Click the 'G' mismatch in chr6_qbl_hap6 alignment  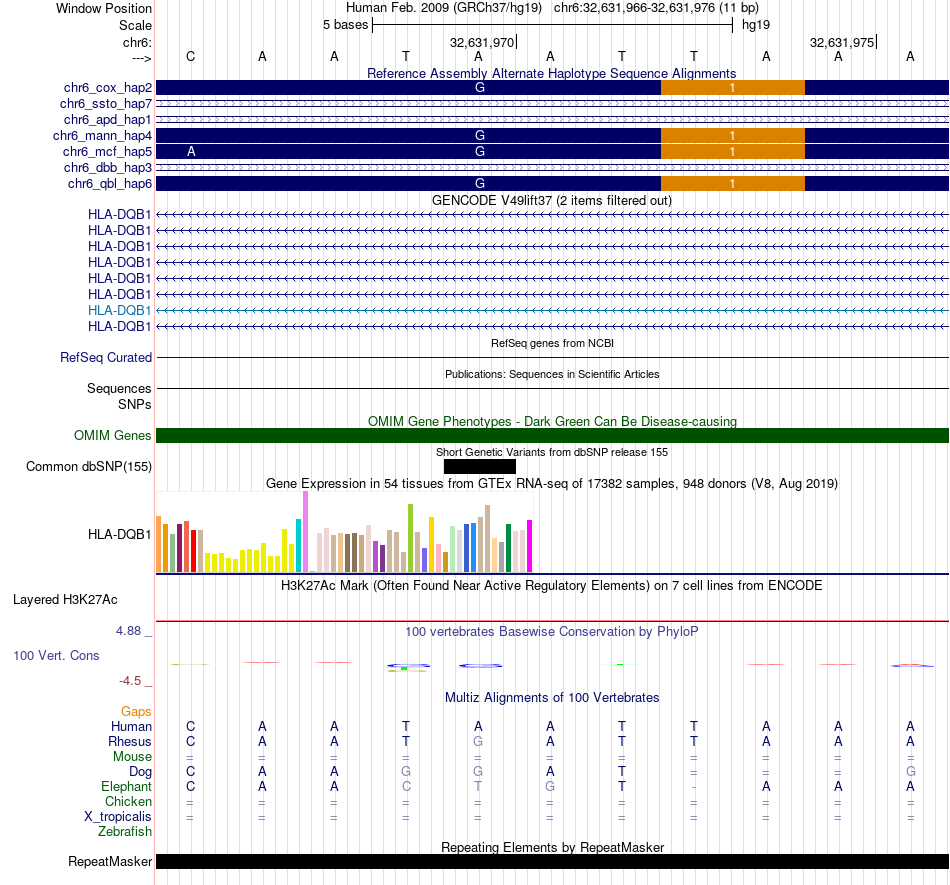(480, 184)
